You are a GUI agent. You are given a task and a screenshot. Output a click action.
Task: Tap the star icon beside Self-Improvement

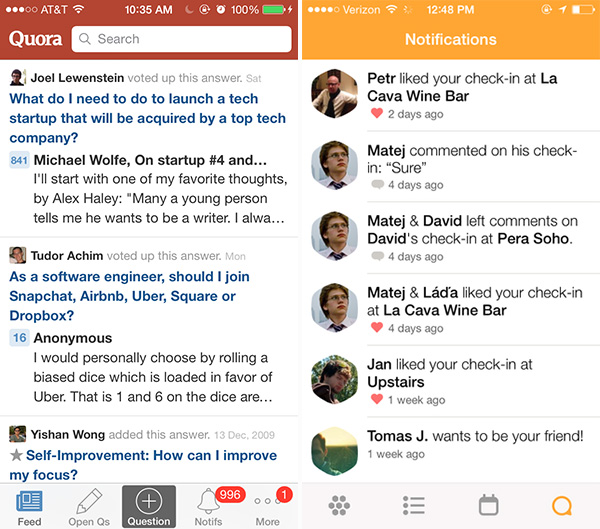(x=16, y=455)
